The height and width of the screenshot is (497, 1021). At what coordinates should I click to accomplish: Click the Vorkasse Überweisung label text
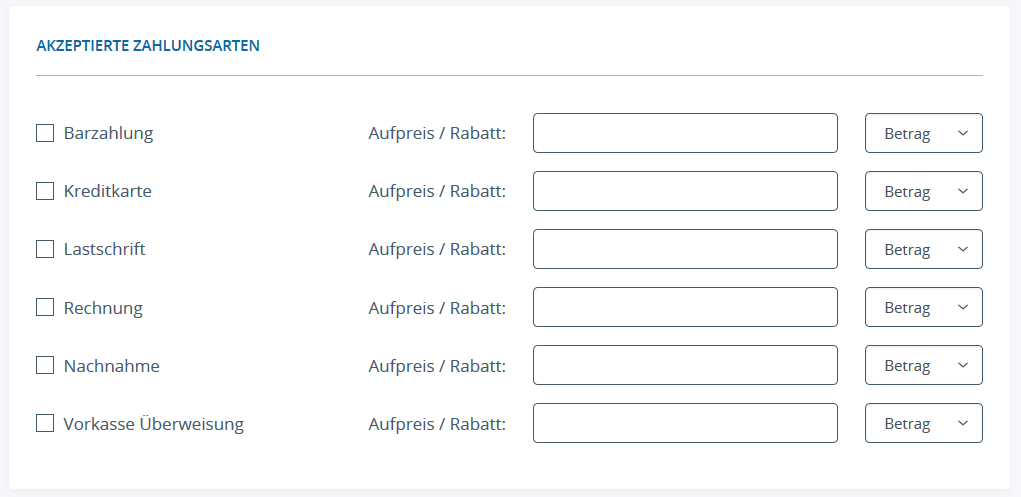pyautogui.click(x=154, y=424)
